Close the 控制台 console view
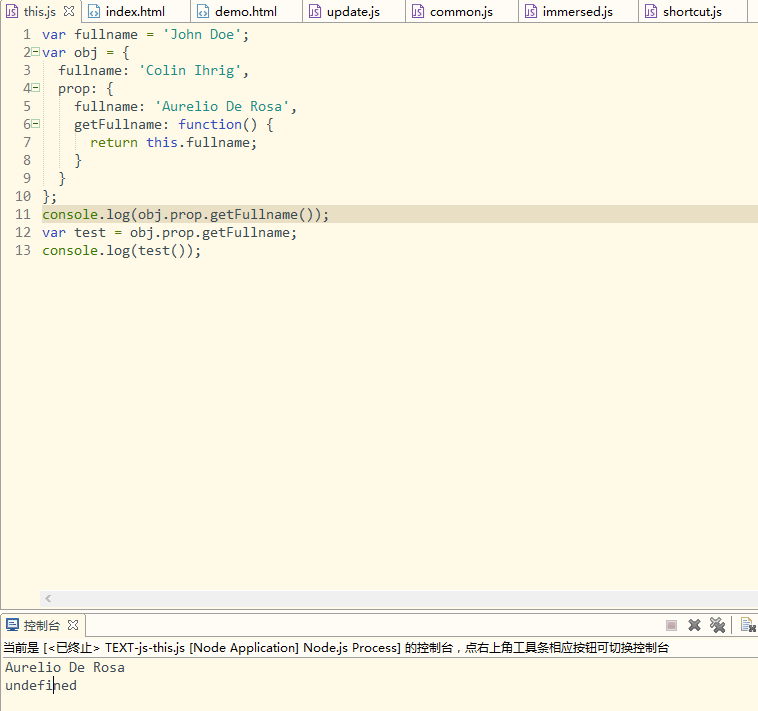This screenshot has width=758, height=711. click(73, 625)
